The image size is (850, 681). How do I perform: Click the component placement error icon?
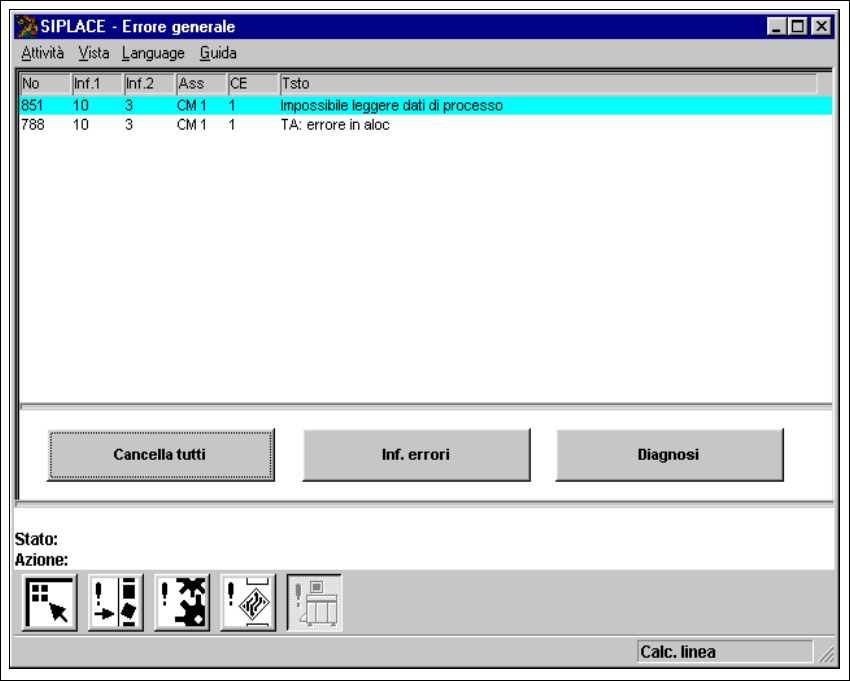click(x=115, y=602)
